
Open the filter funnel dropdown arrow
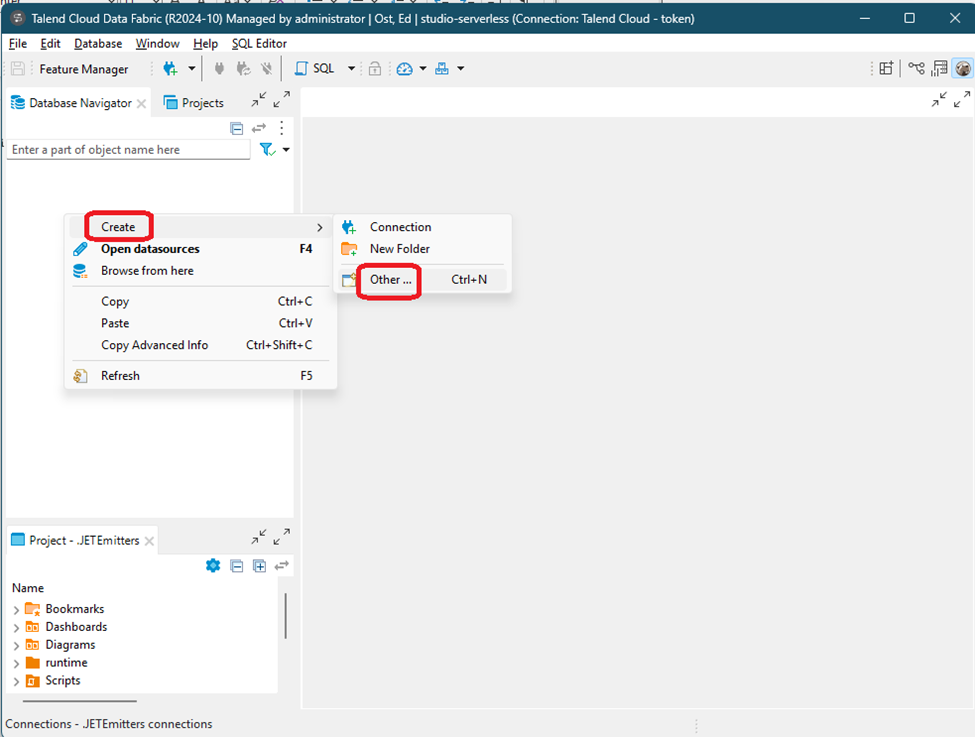[x=286, y=149]
